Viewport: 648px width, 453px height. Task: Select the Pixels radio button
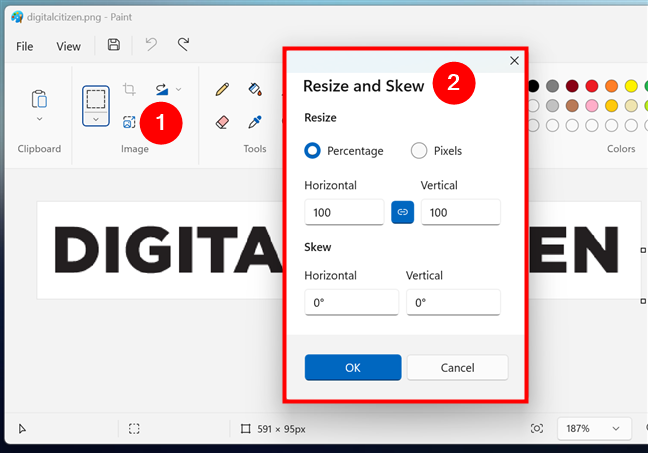(419, 150)
